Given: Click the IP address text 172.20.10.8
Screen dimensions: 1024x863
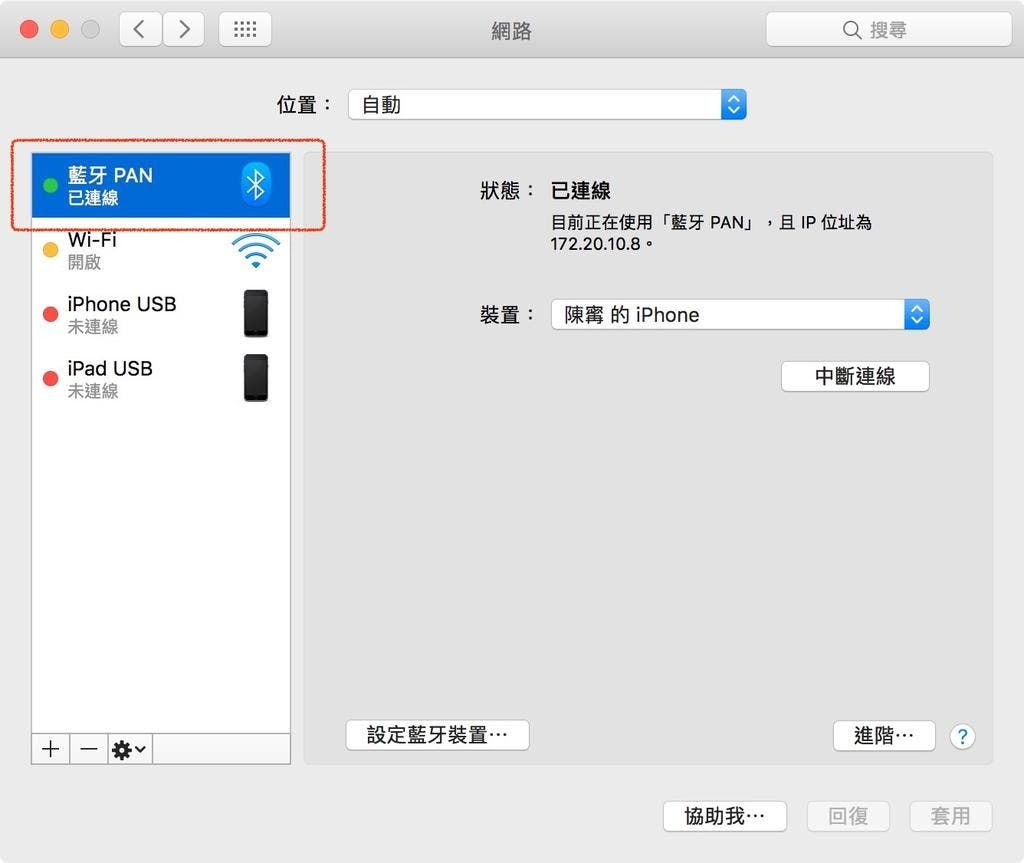Looking at the screenshot, I should [x=595, y=244].
